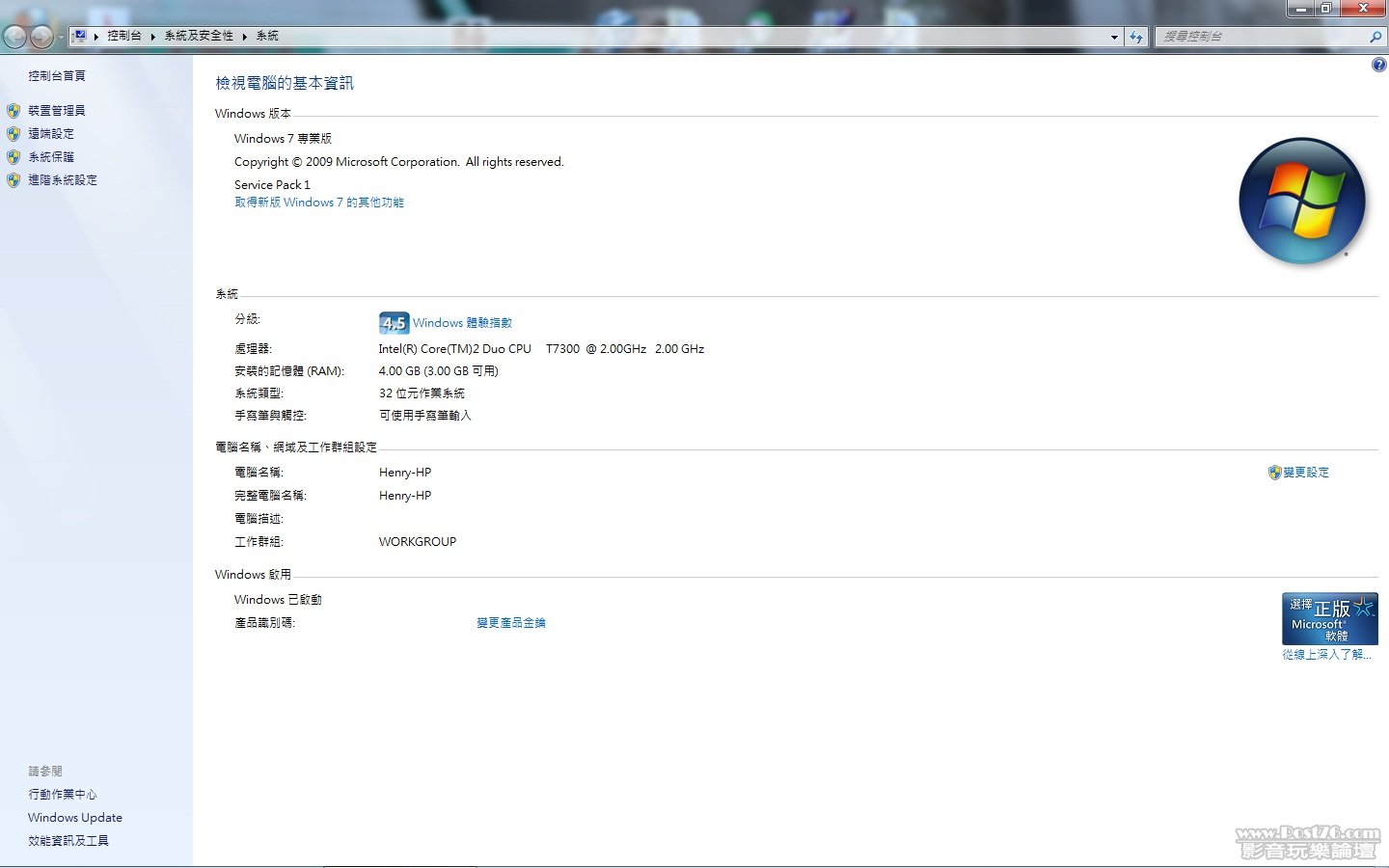Click the Windows logo image

point(1302,201)
